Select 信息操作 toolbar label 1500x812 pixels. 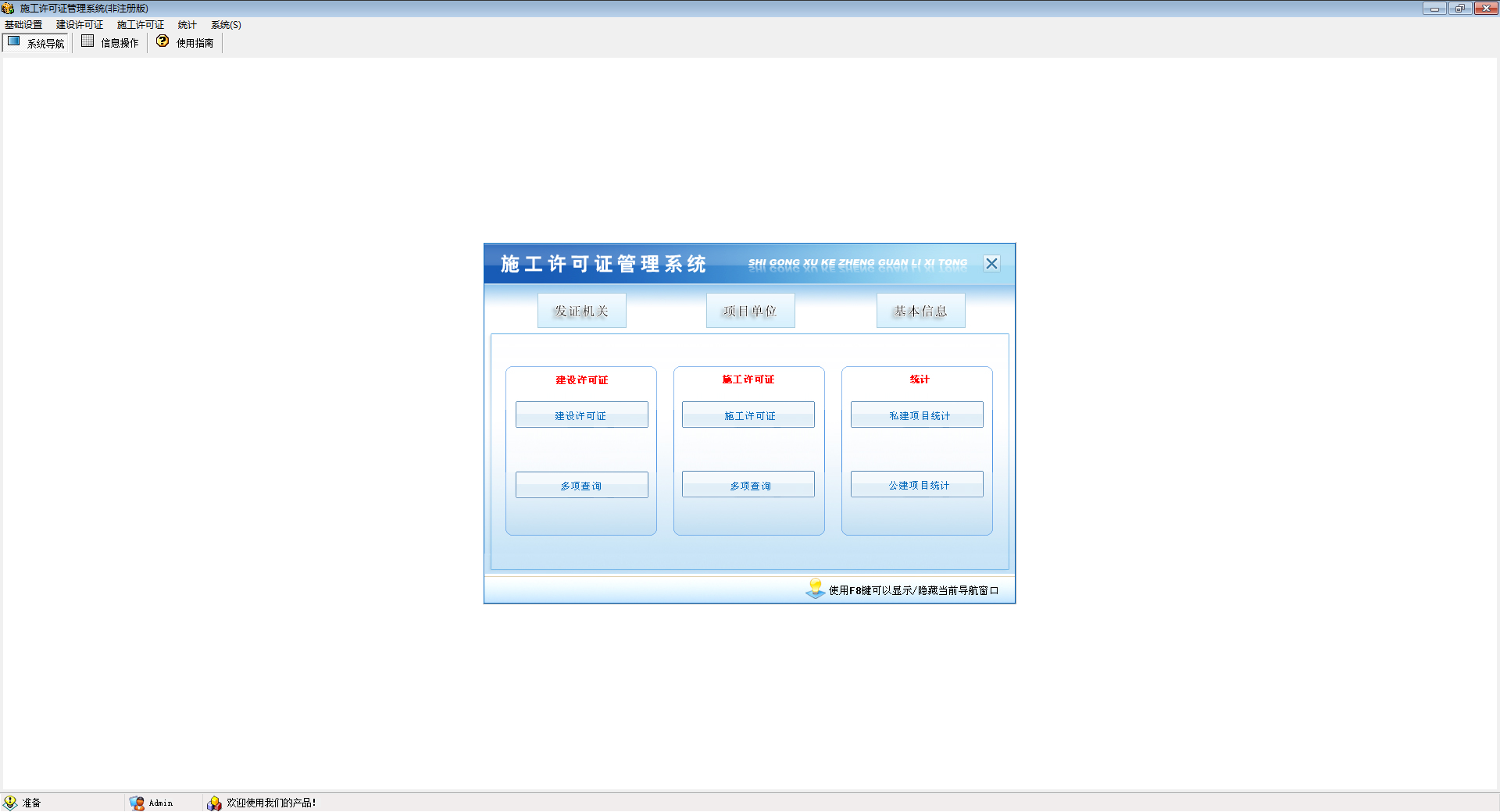click(x=120, y=43)
